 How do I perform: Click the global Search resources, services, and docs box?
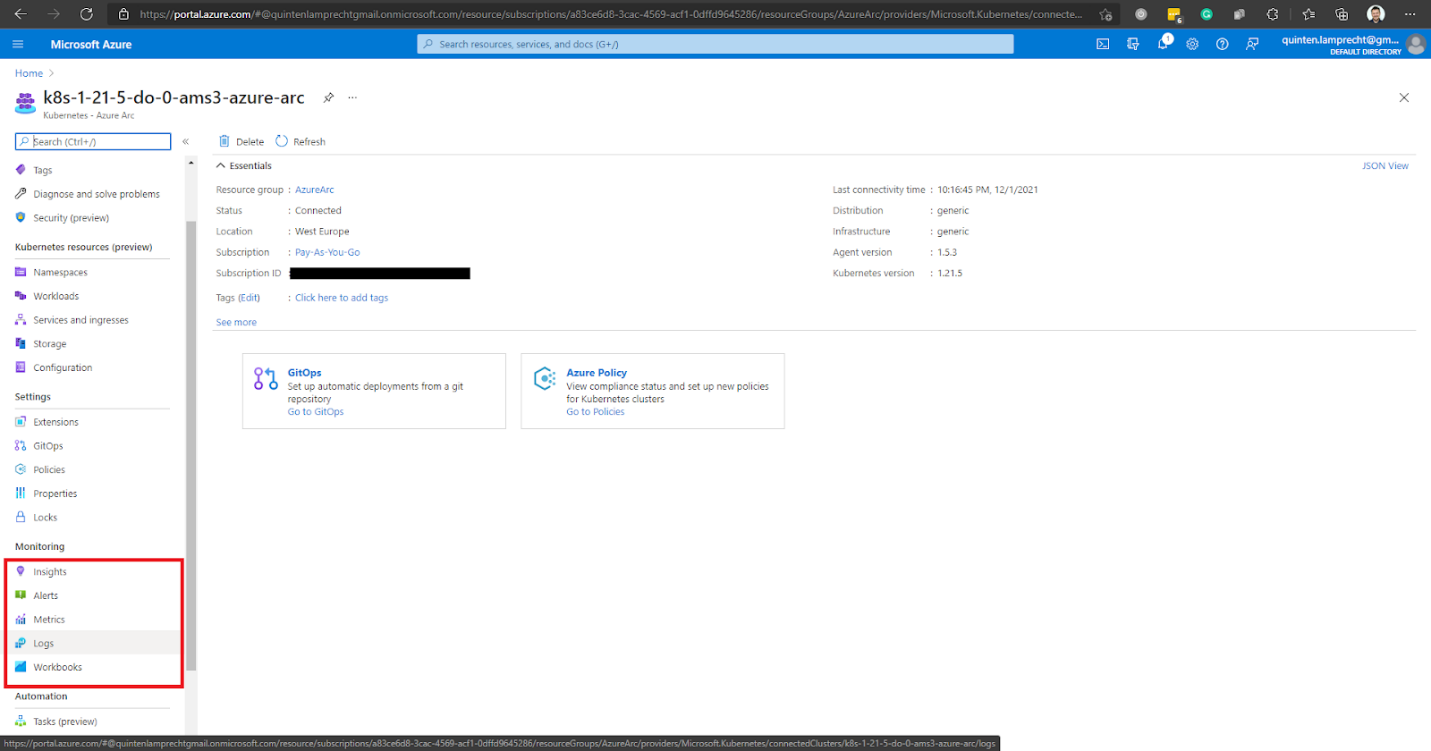pos(715,44)
